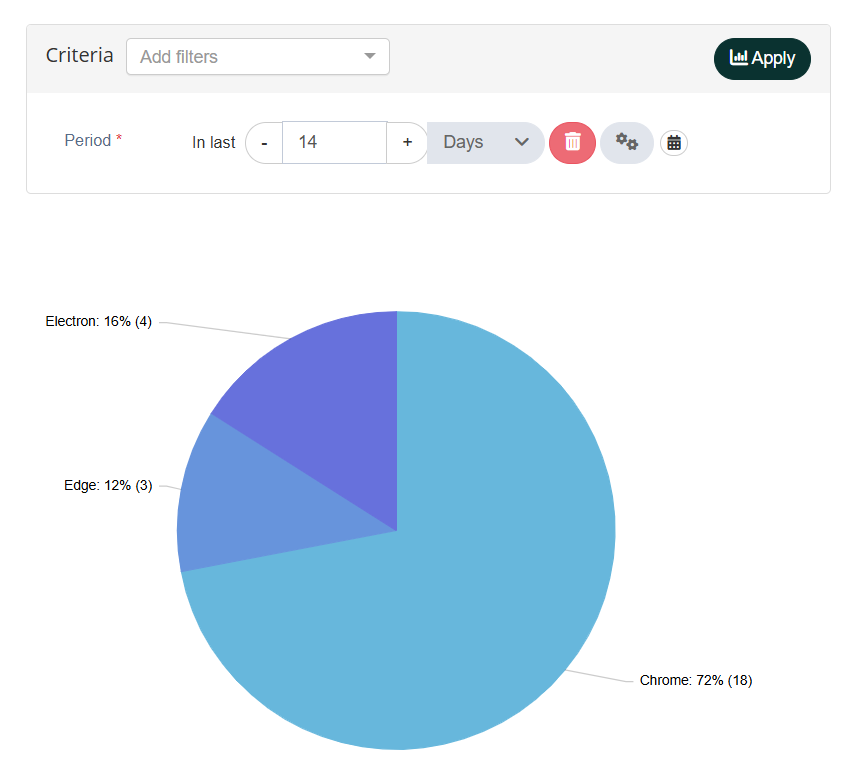The height and width of the screenshot is (779, 854).
Task: Click the "Chrome: 72% (18)" label
Action: tap(696, 681)
